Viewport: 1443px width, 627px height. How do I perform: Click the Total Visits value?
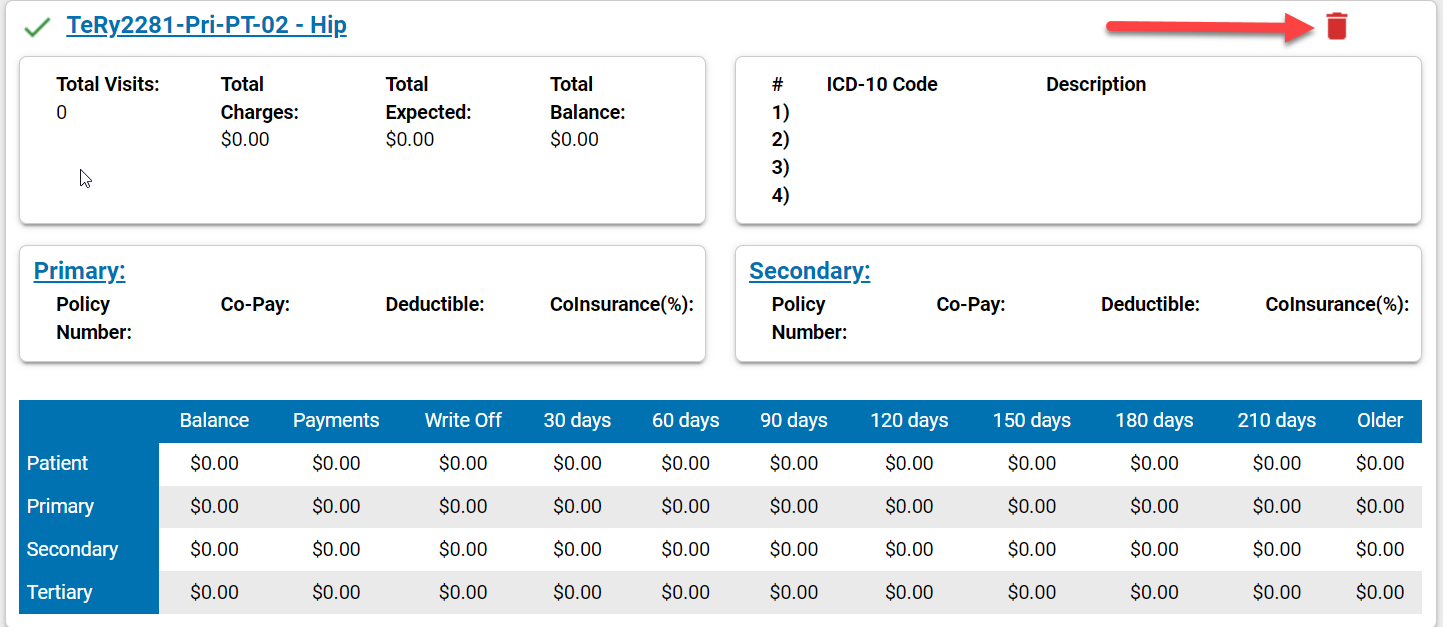click(62, 113)
